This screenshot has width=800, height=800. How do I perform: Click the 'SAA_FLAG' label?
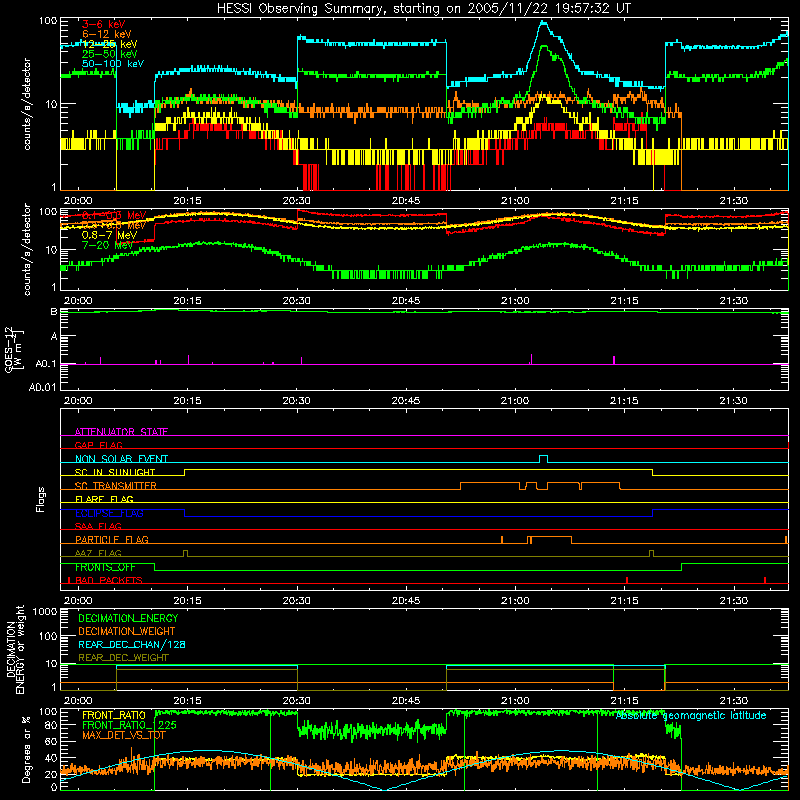(x=98, y=526)
